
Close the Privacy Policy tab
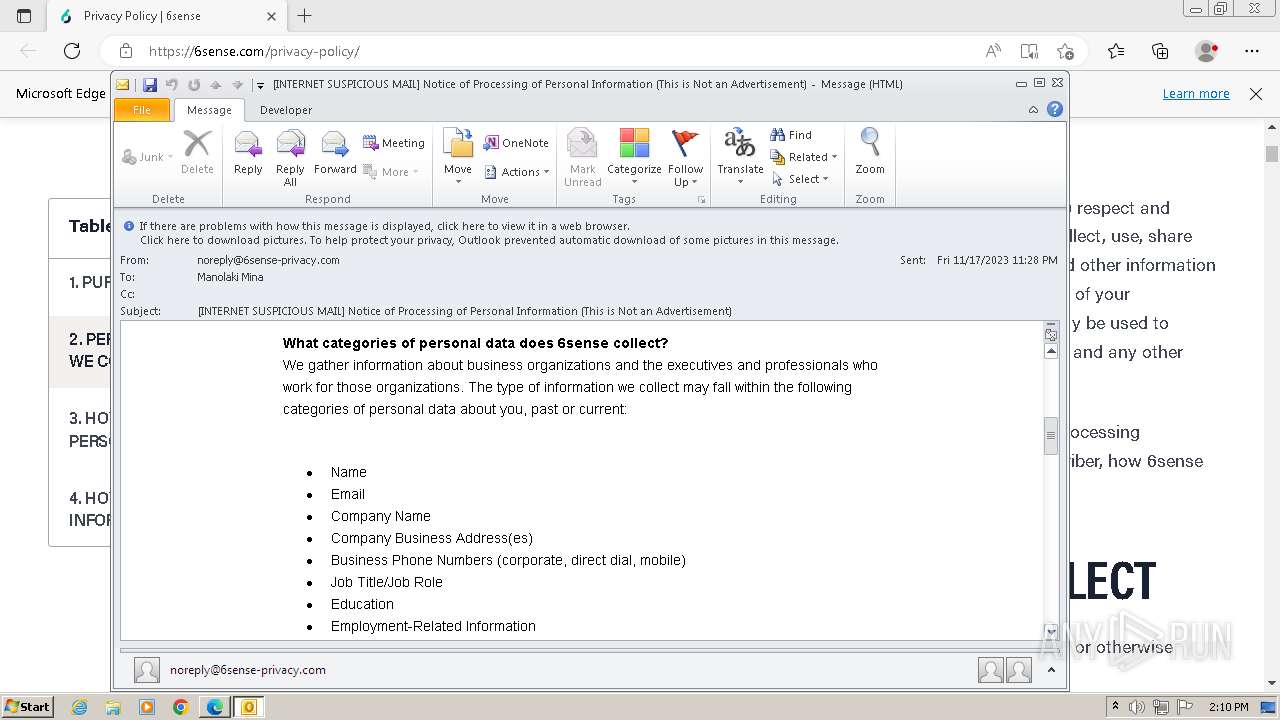(x=272, y=16)
